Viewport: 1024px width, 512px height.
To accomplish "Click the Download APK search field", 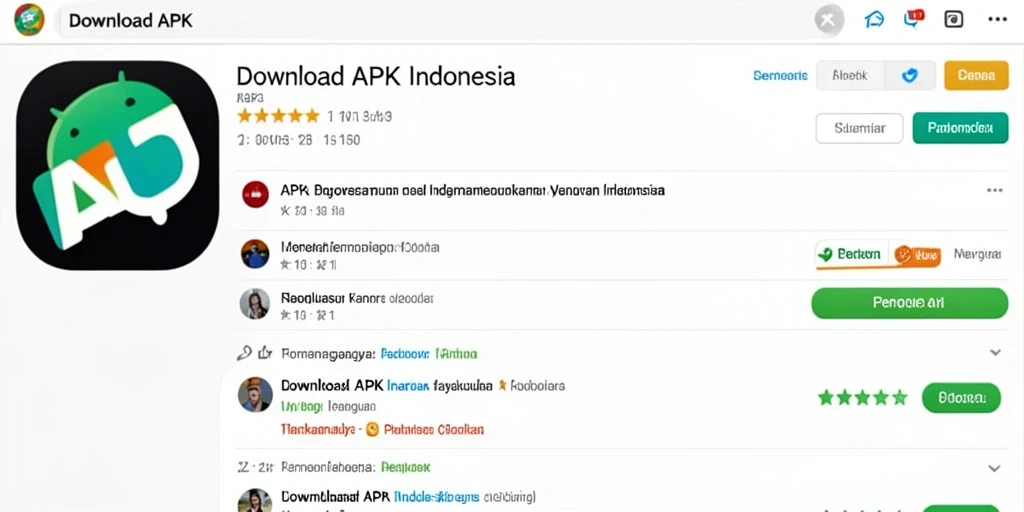I will 438,20.
